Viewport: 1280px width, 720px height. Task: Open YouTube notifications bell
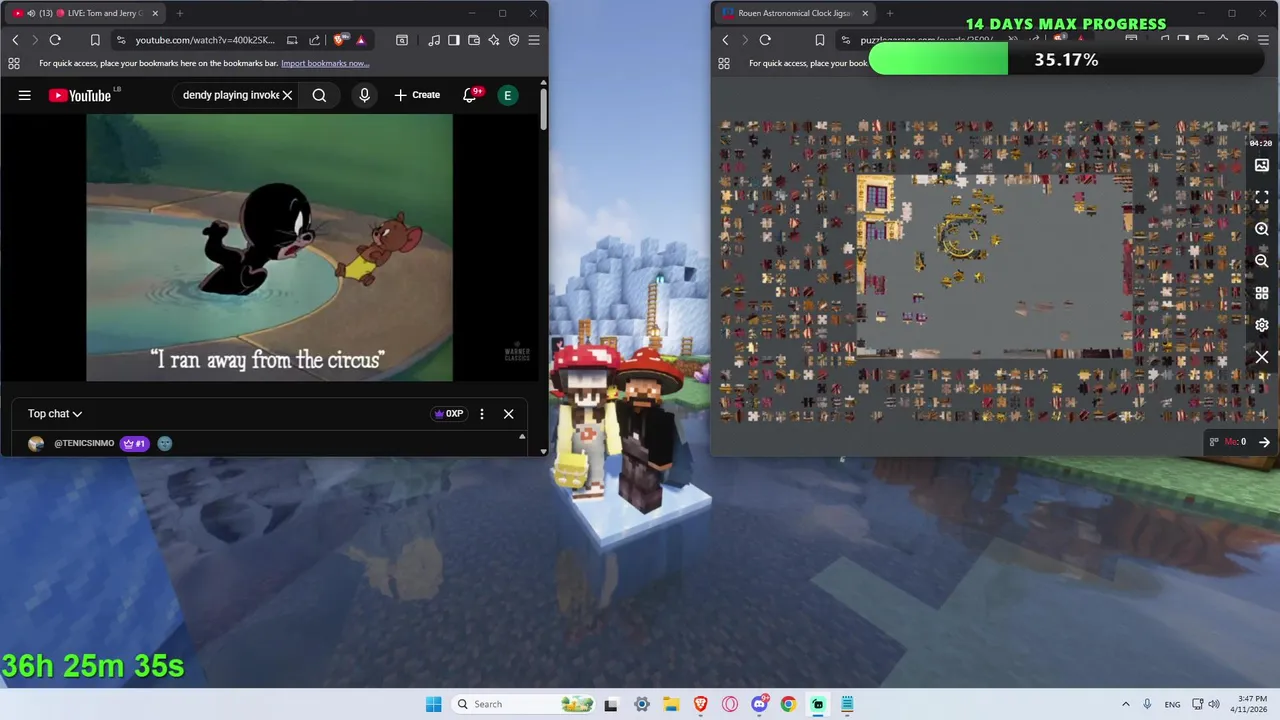[x=470, y=95]
